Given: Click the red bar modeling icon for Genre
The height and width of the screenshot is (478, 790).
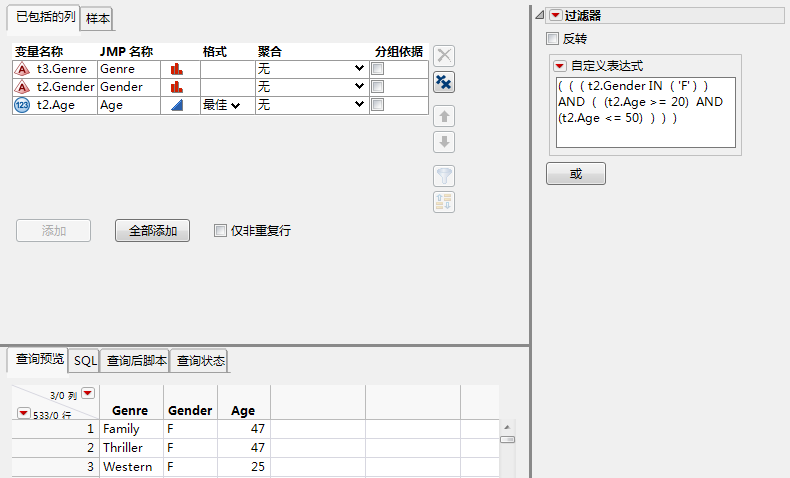Looking at the screenshot, I should click(176, 69).
